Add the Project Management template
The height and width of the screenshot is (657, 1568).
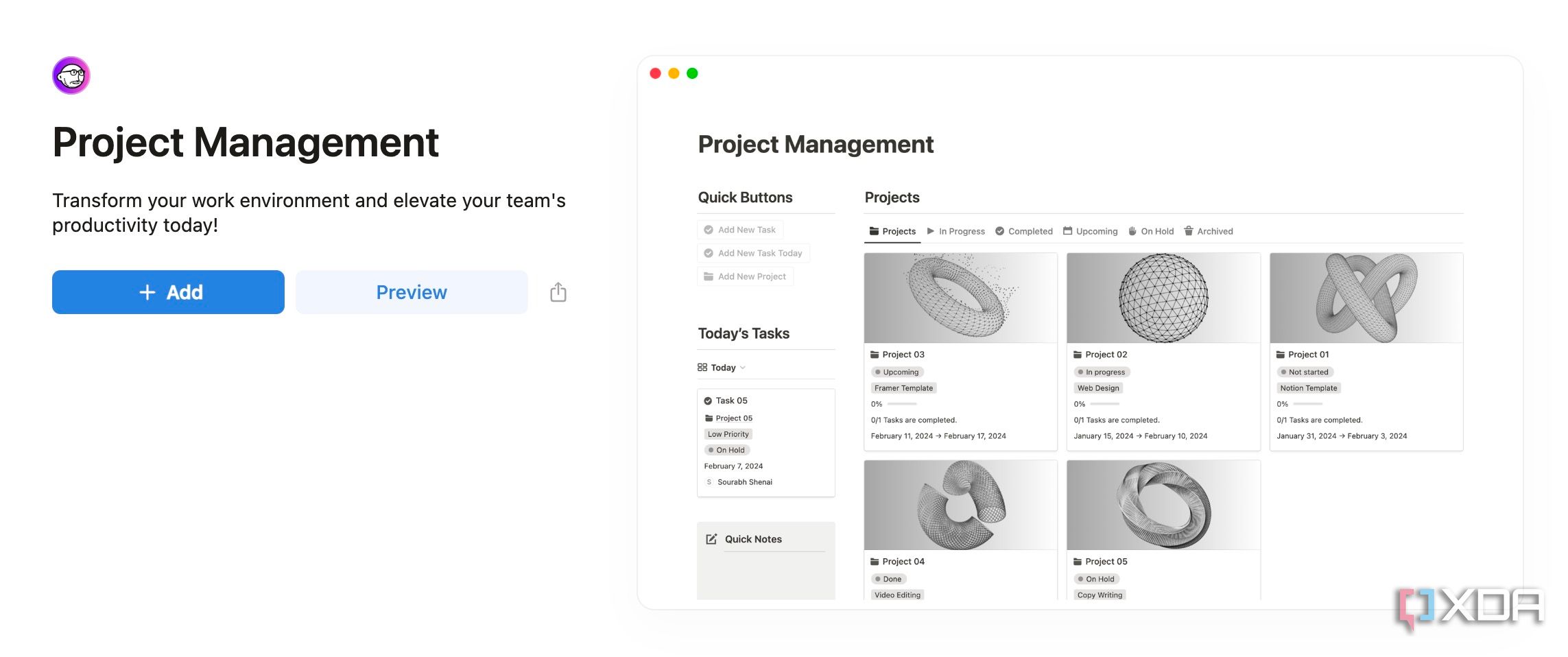pyautogui.click(x=168, y=292)
